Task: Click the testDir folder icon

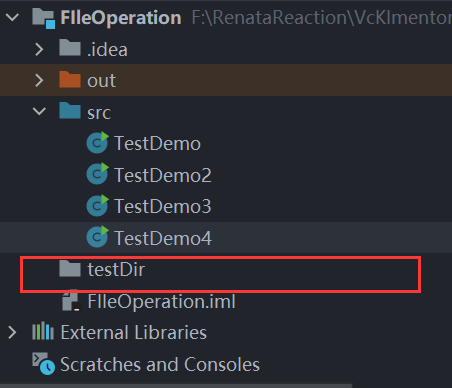Action: 70,268
